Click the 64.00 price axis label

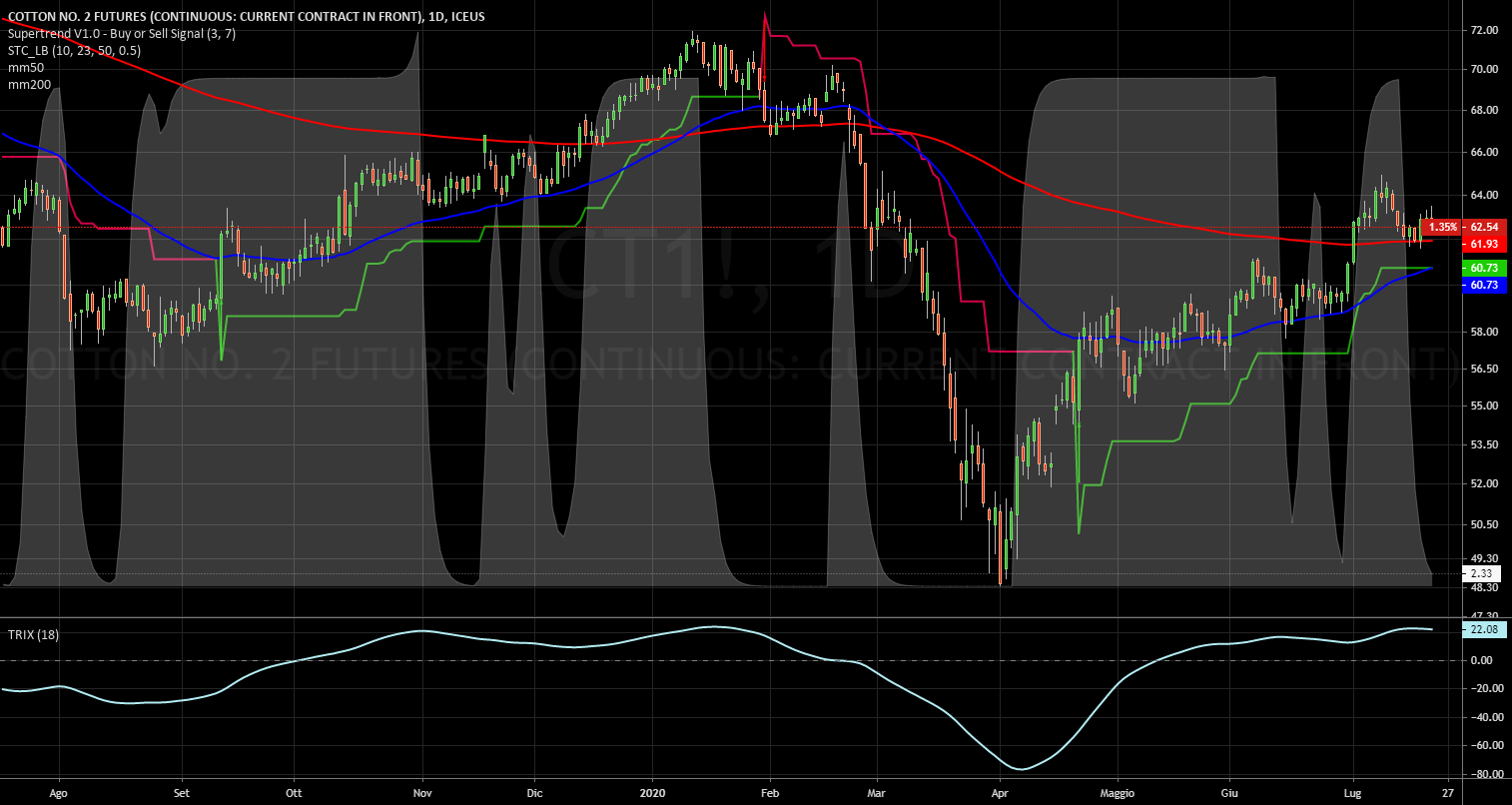coord(1484,195)
